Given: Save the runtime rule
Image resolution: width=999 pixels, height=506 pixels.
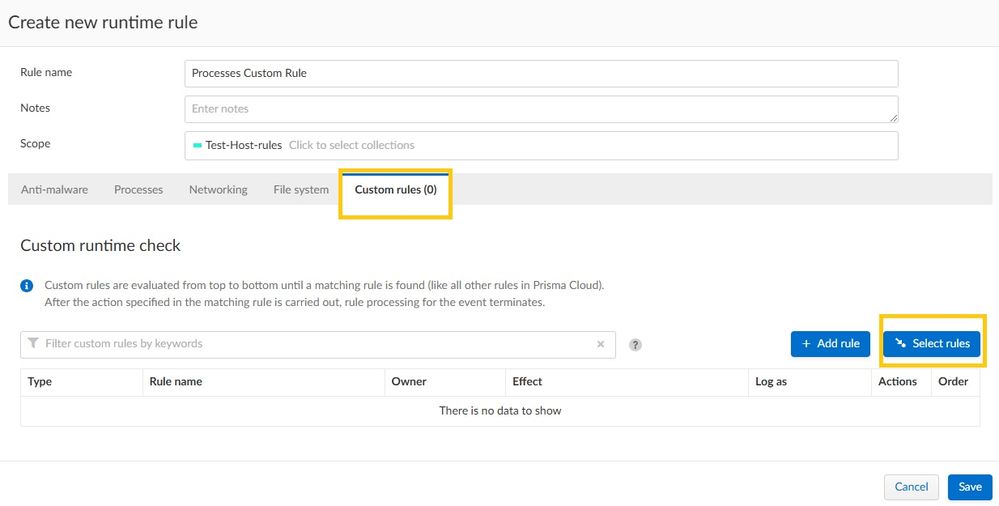Looking at the screenshot, I should [x=969, y=487].
